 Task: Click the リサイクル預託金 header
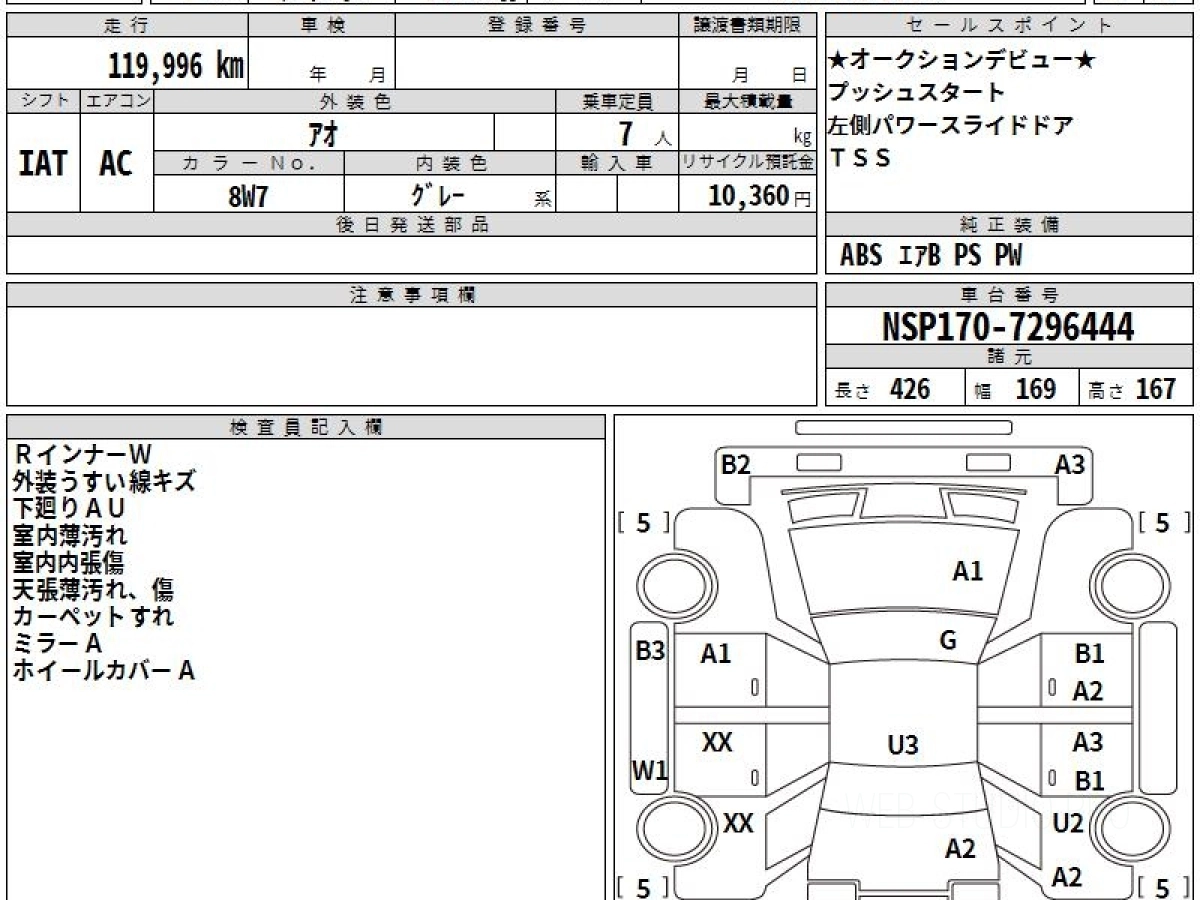point(748,163)
